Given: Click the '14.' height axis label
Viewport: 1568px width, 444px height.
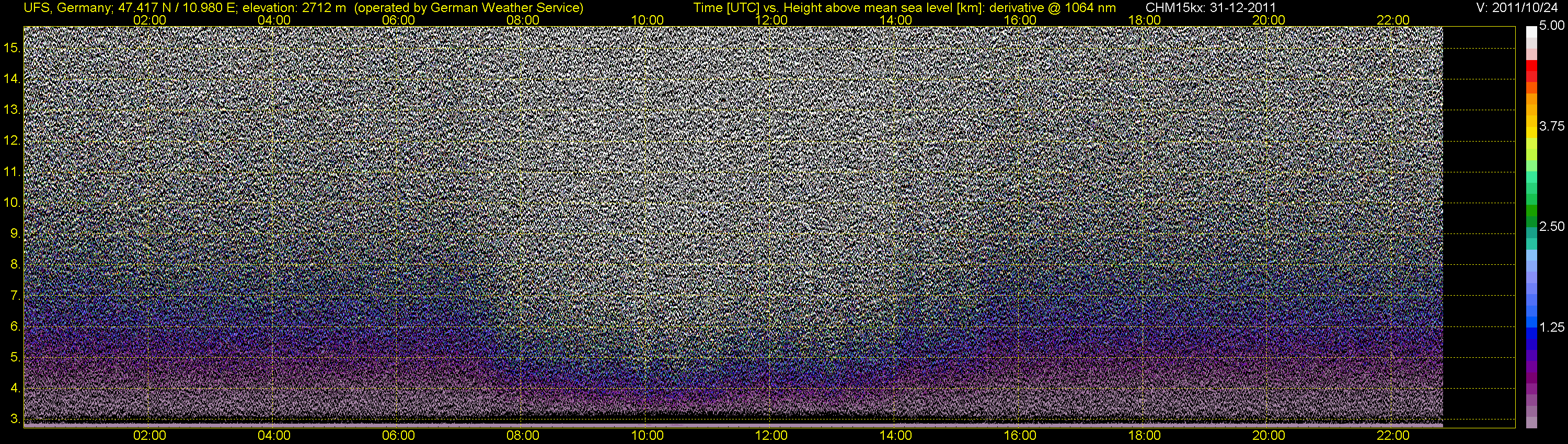Looking at the screenshot, I should 12,79.
